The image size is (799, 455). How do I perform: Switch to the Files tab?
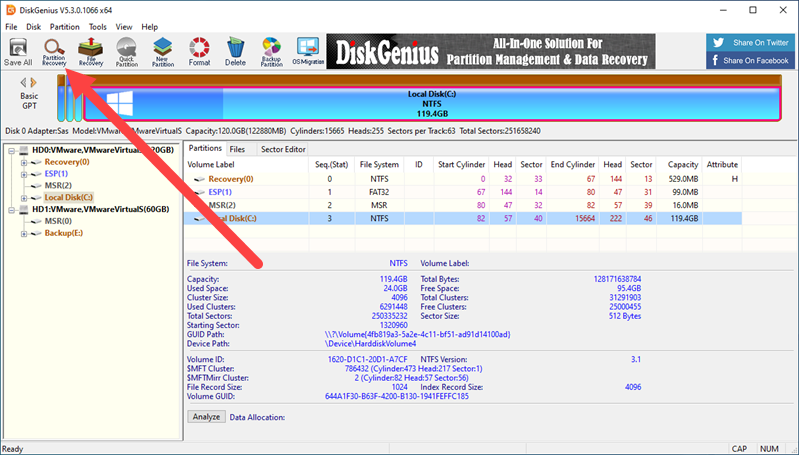click(237, 149)
